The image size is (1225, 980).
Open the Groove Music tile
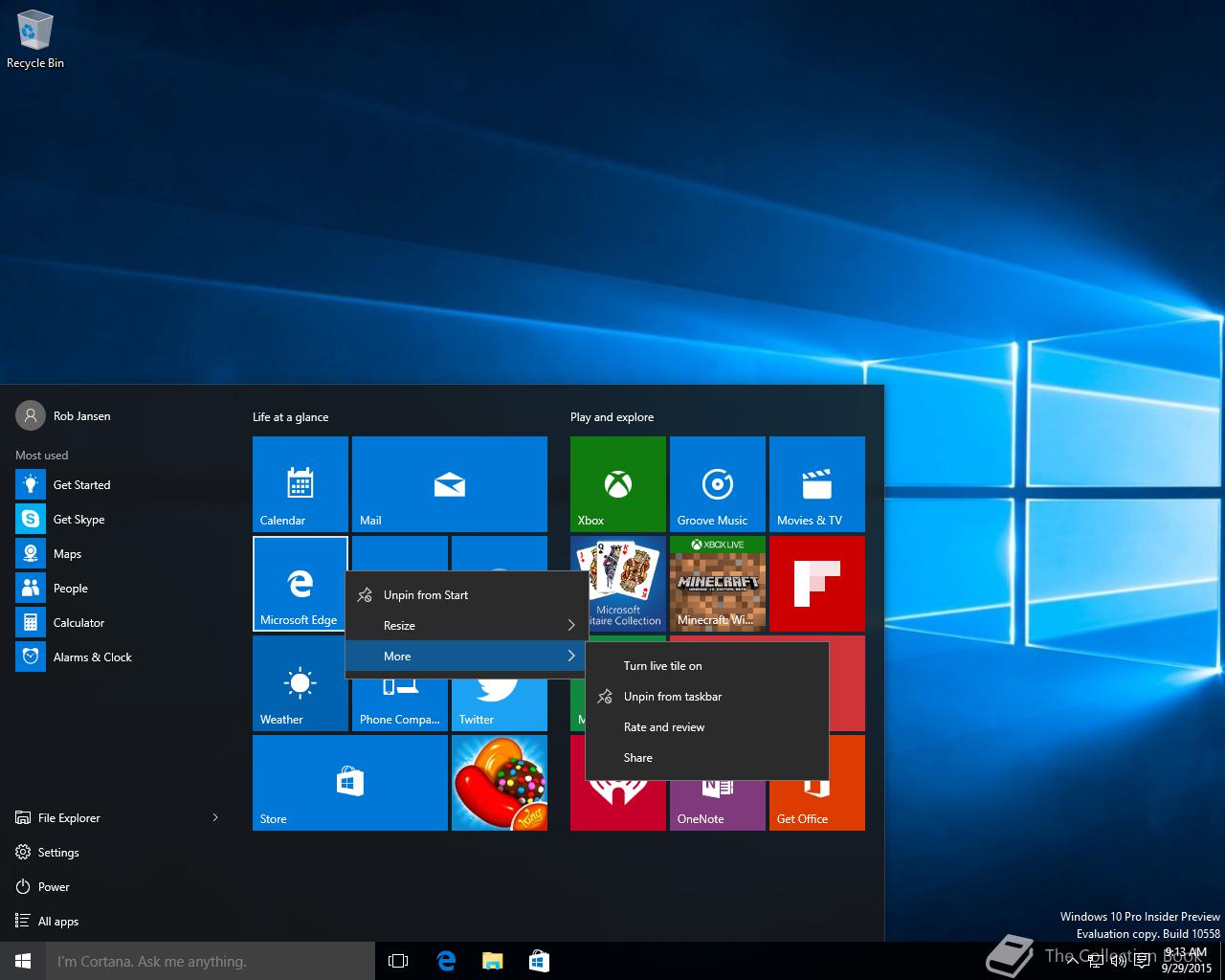(x=718, y=484)
